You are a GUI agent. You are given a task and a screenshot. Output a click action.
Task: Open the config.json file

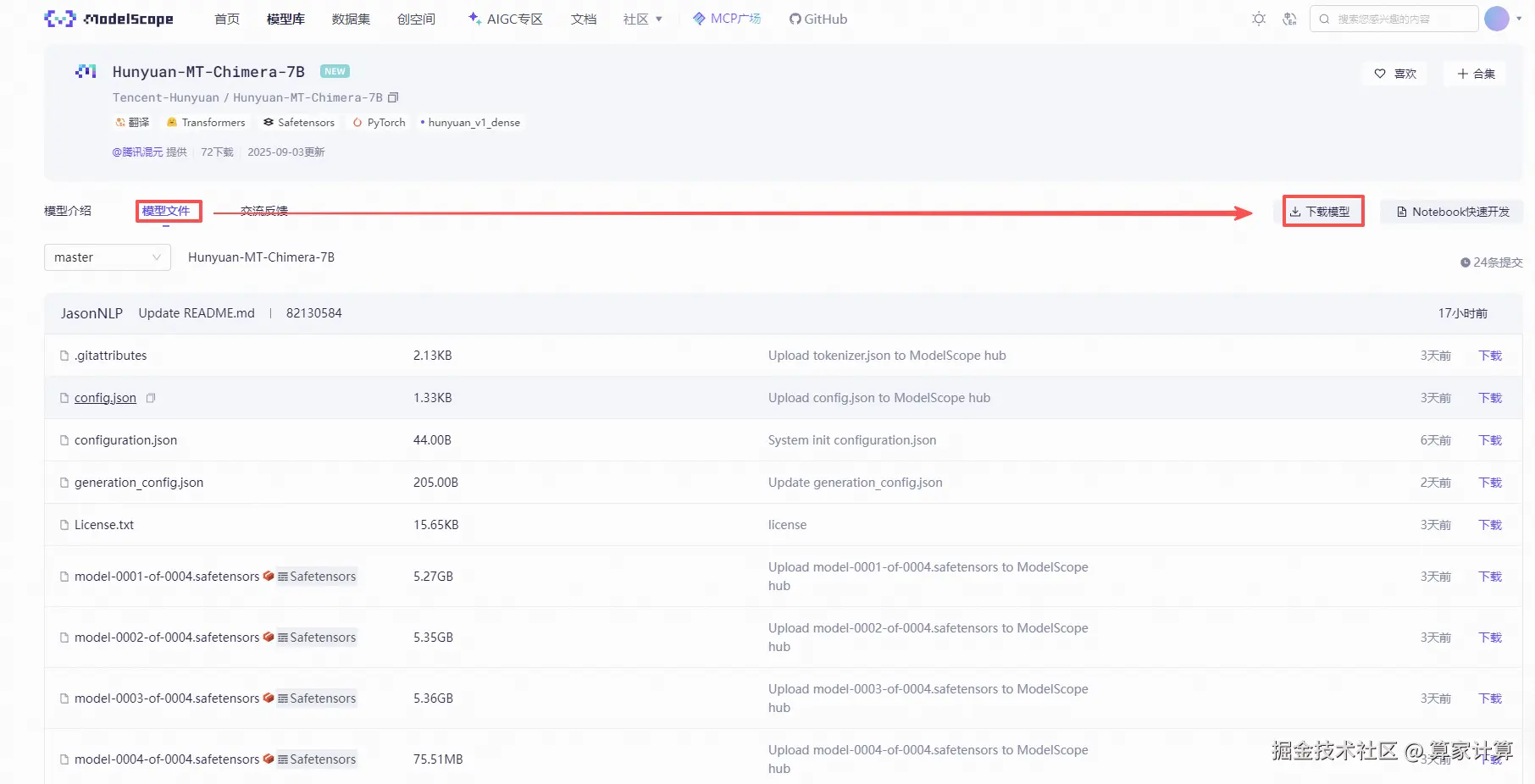(x=105, y=398)
